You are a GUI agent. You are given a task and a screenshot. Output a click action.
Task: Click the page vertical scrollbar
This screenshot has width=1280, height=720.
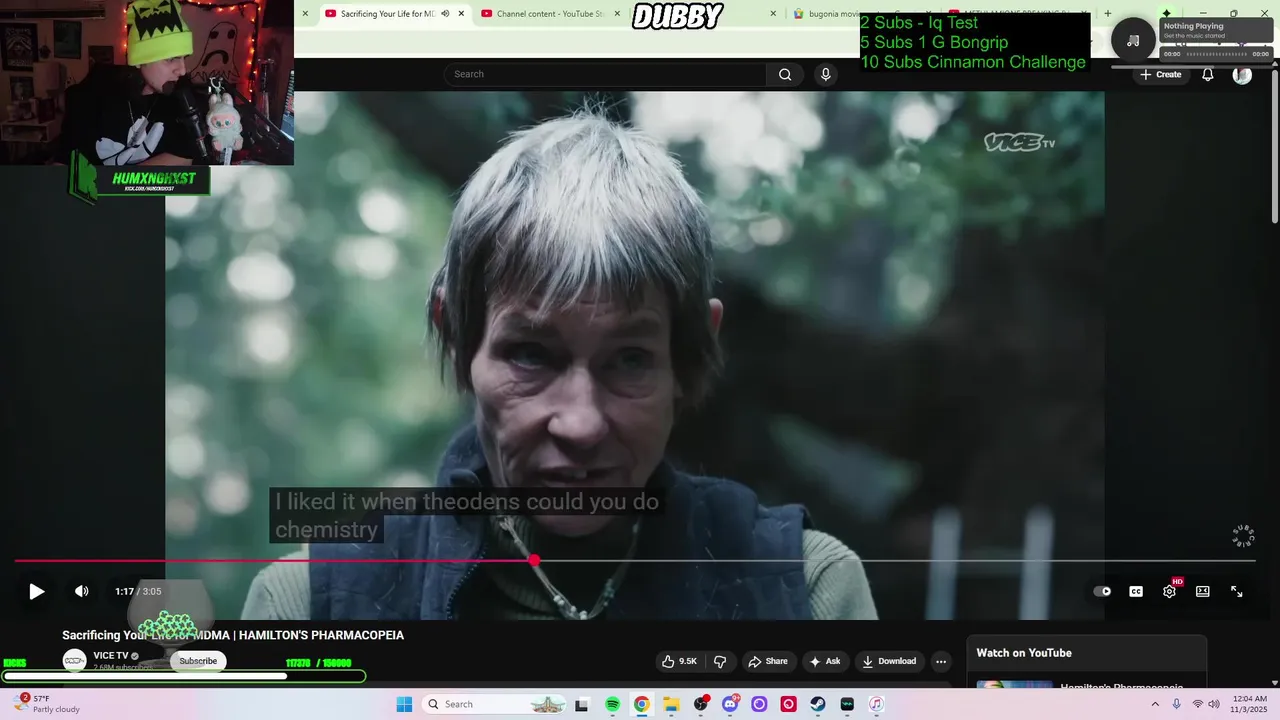(1274, 145)
